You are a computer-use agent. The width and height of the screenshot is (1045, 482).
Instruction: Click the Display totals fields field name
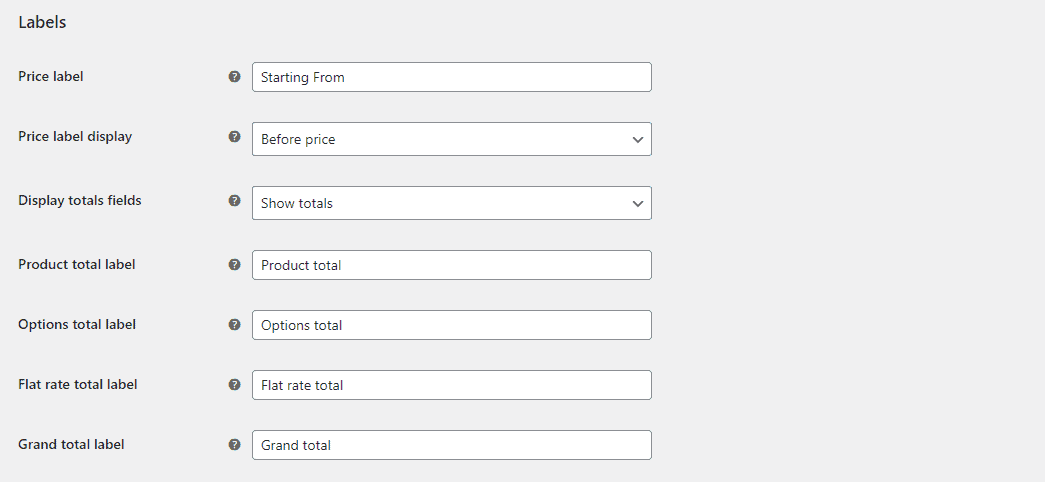click(x=80, y=201)
